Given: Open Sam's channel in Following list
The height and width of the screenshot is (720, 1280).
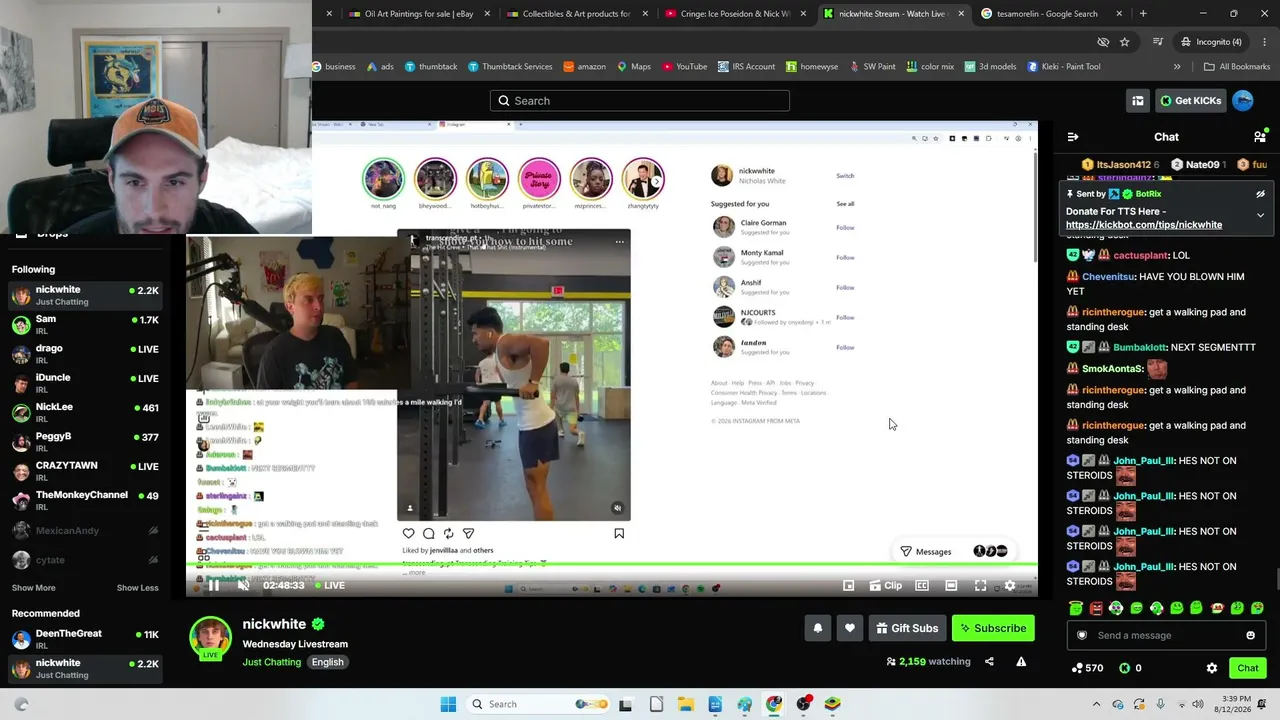Looking at the screenshot, I should (85, 325).
